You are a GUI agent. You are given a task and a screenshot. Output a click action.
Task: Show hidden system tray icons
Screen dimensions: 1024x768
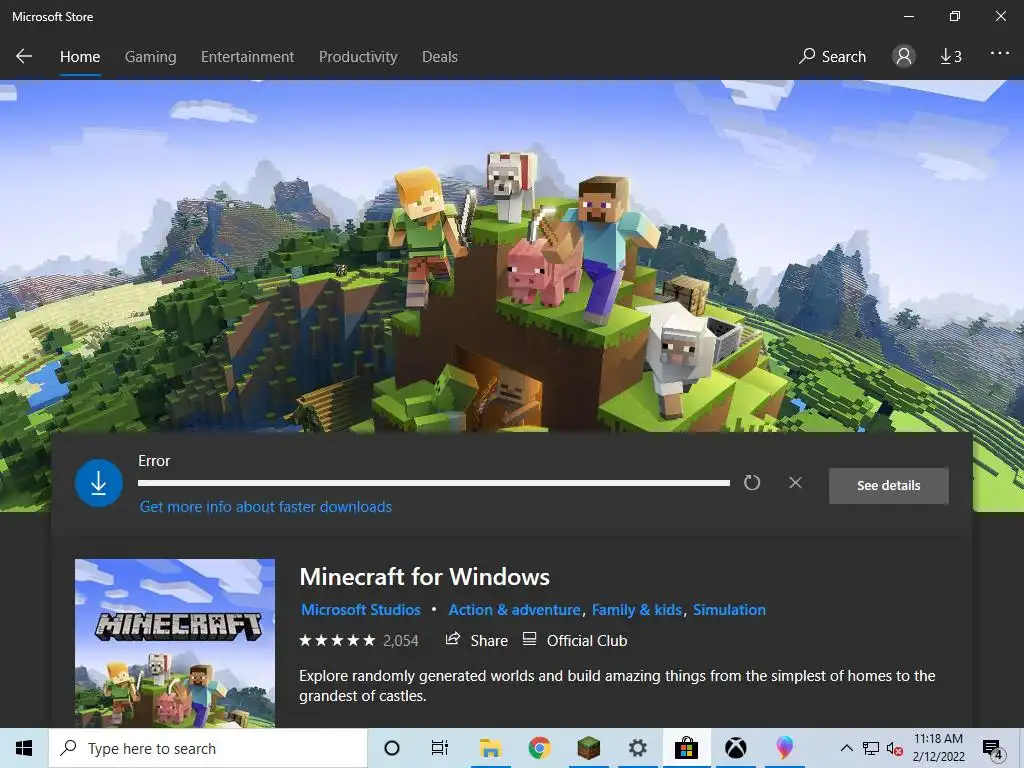click(846, 748)
